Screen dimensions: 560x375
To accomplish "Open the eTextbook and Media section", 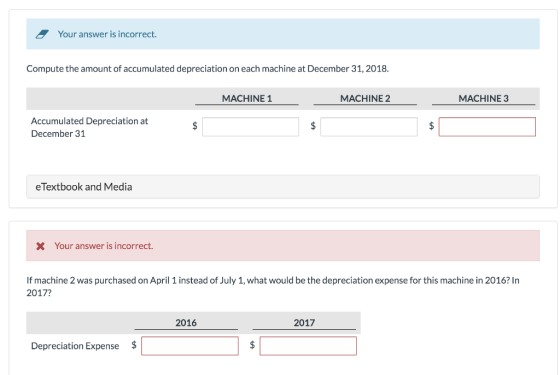I will [x=282, y=187].
